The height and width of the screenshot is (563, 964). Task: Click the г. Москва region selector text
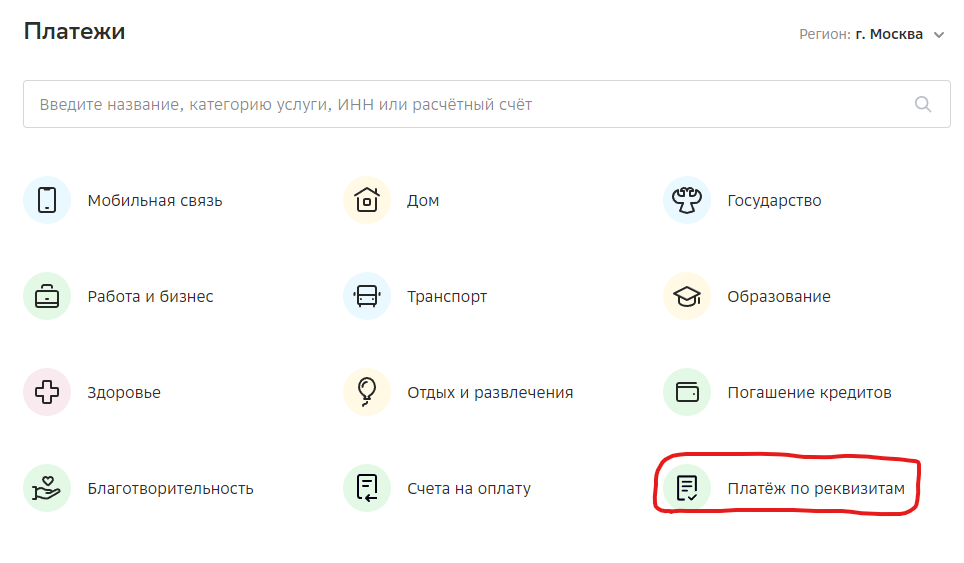tap(889, 34)
